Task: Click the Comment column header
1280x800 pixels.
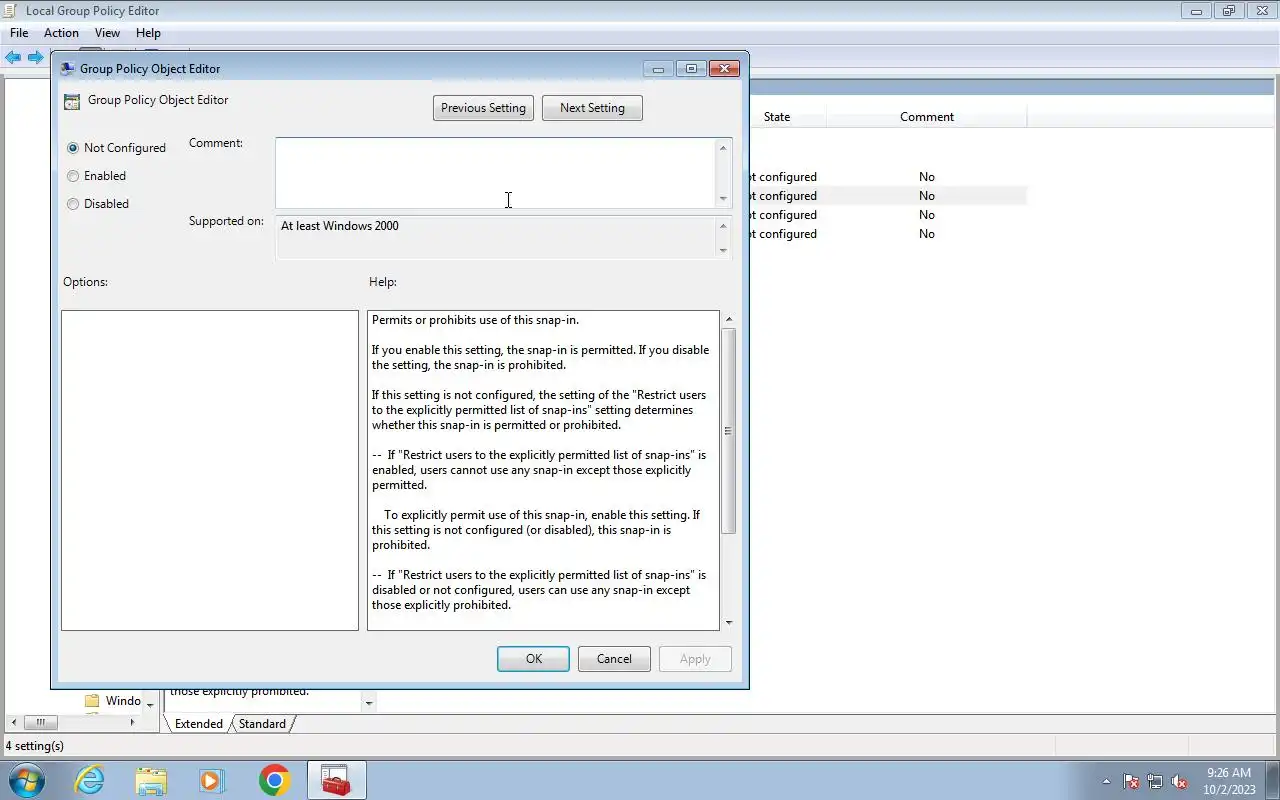Action: coord(927,117)
